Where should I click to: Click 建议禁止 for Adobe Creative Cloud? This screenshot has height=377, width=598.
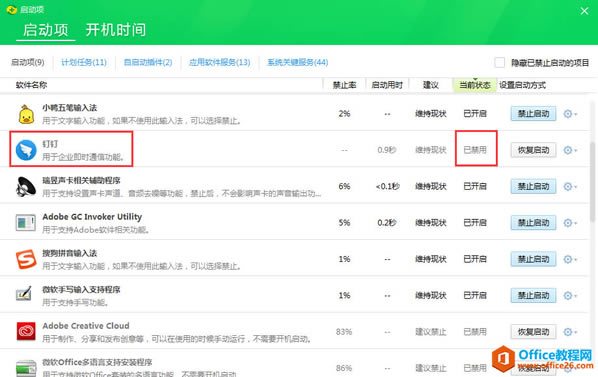431,332
